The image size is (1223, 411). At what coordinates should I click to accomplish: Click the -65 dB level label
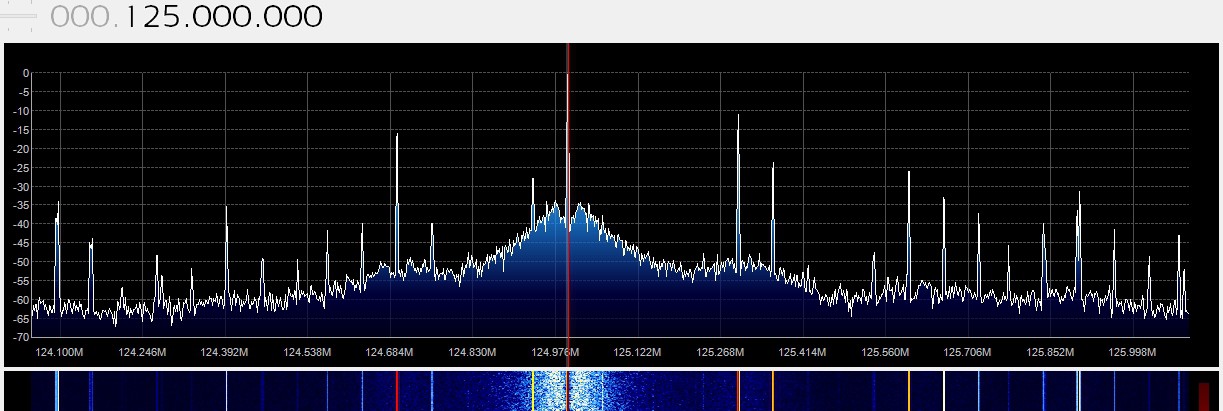(21, 319)
